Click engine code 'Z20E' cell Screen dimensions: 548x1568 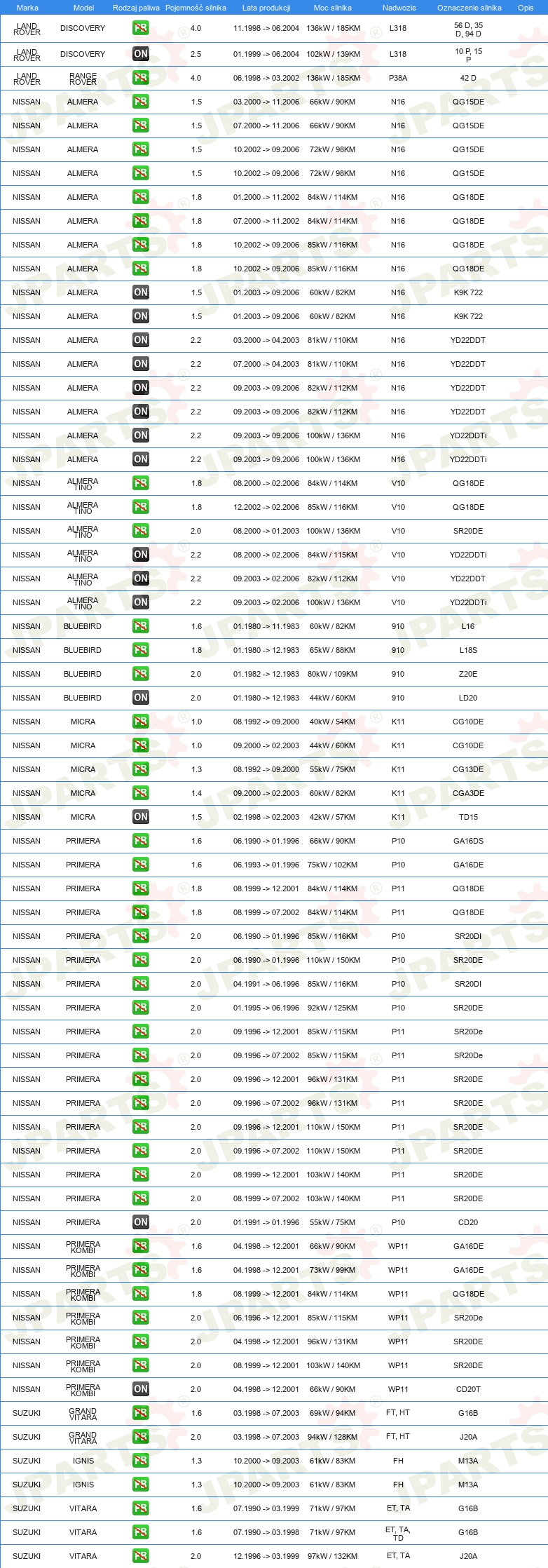pos(468,674)
